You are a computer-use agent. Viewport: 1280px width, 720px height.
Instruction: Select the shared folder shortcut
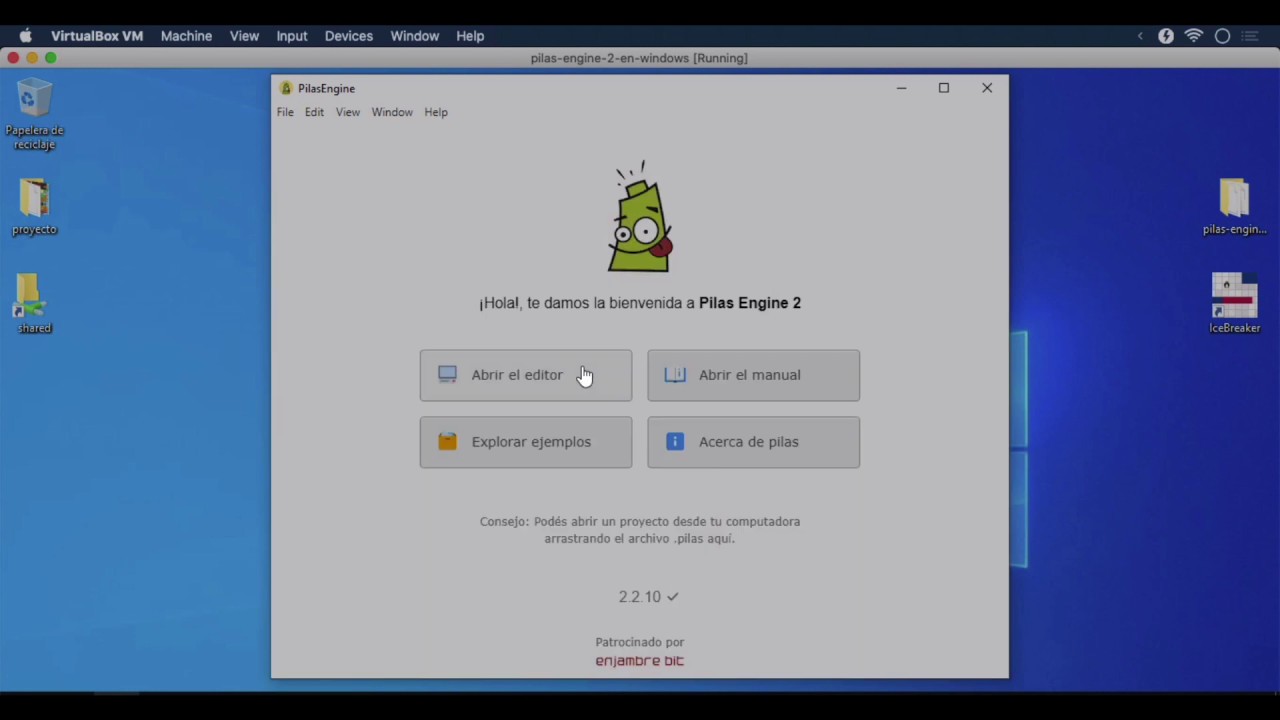(34, 304)
